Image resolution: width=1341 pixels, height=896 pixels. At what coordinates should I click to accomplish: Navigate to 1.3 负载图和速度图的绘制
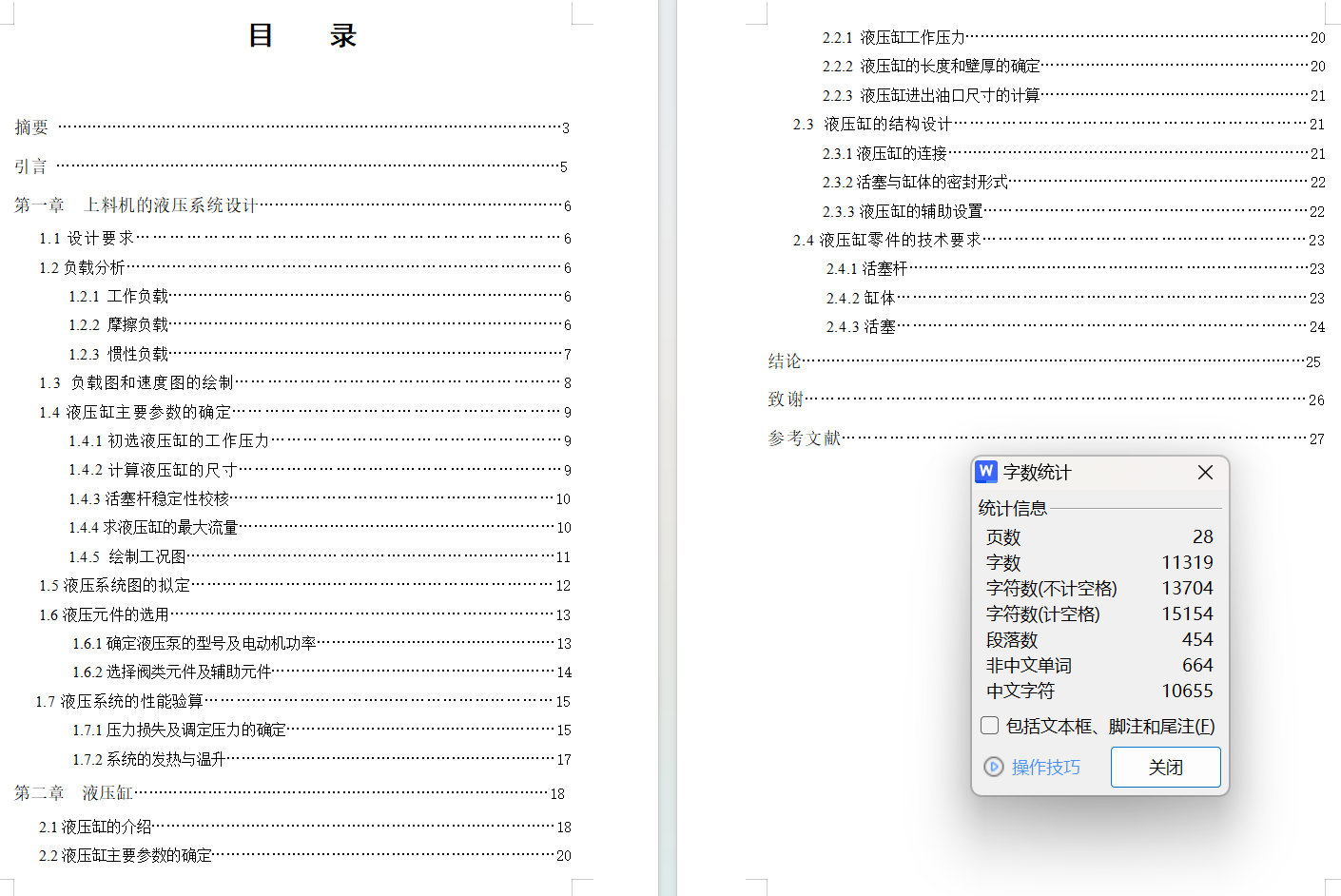point(137,383)
